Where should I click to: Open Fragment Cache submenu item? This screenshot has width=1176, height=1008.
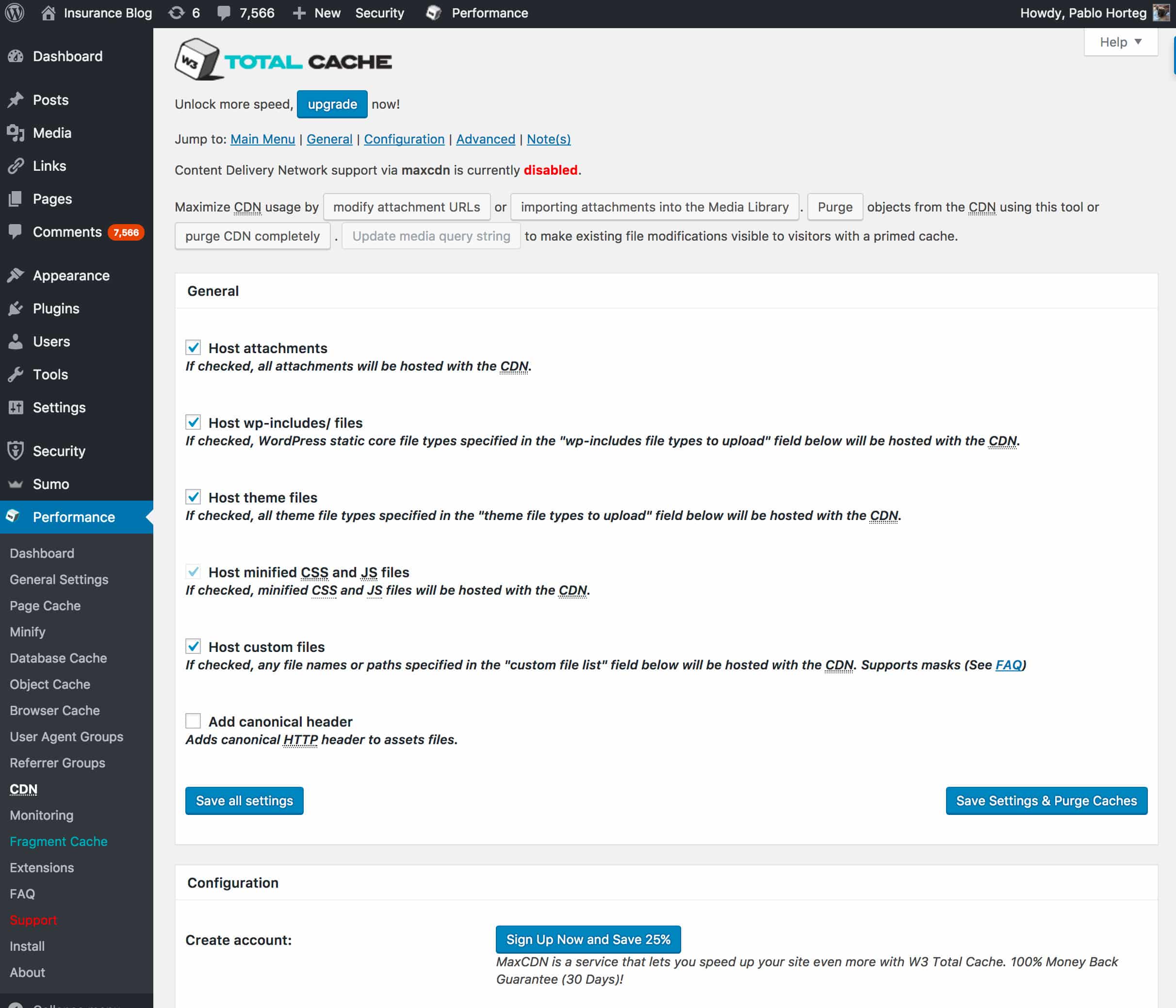(x=58, y=841)
